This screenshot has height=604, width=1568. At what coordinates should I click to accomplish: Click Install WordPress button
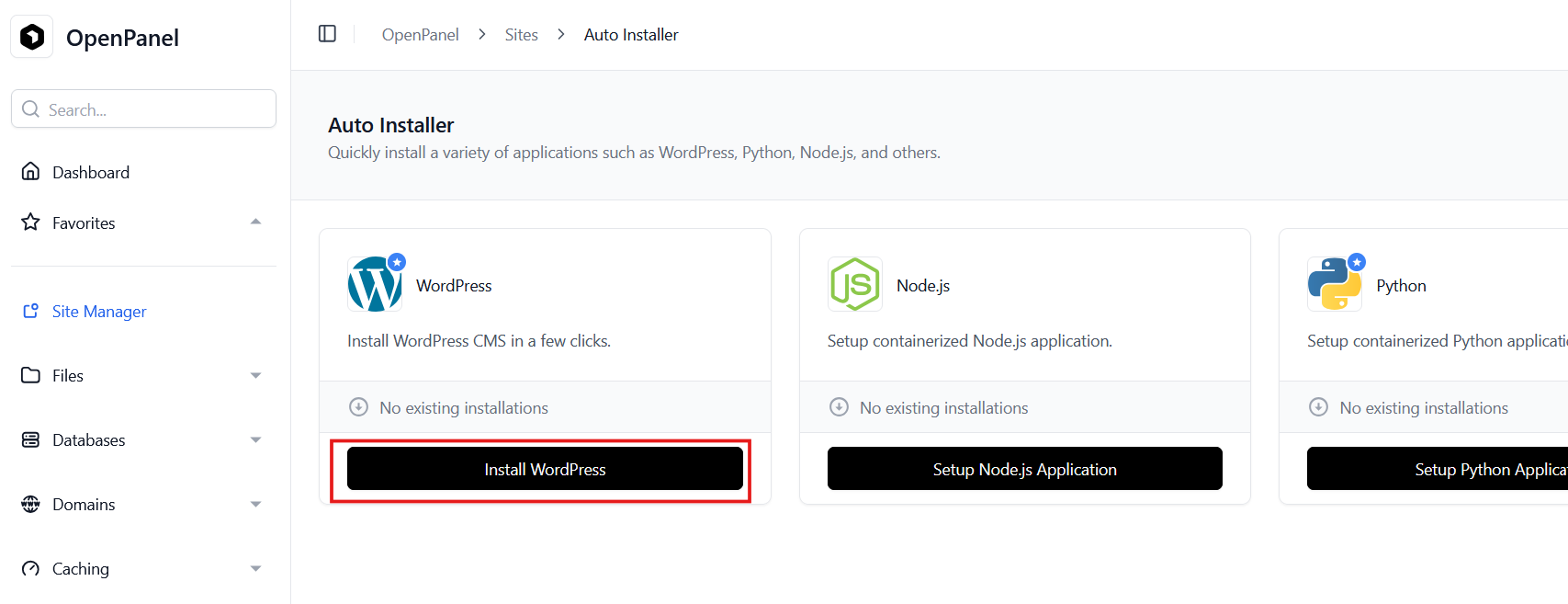545,469
